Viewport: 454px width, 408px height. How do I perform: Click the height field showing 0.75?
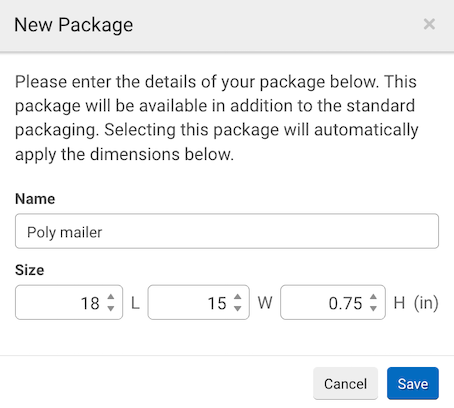(333, 302)
